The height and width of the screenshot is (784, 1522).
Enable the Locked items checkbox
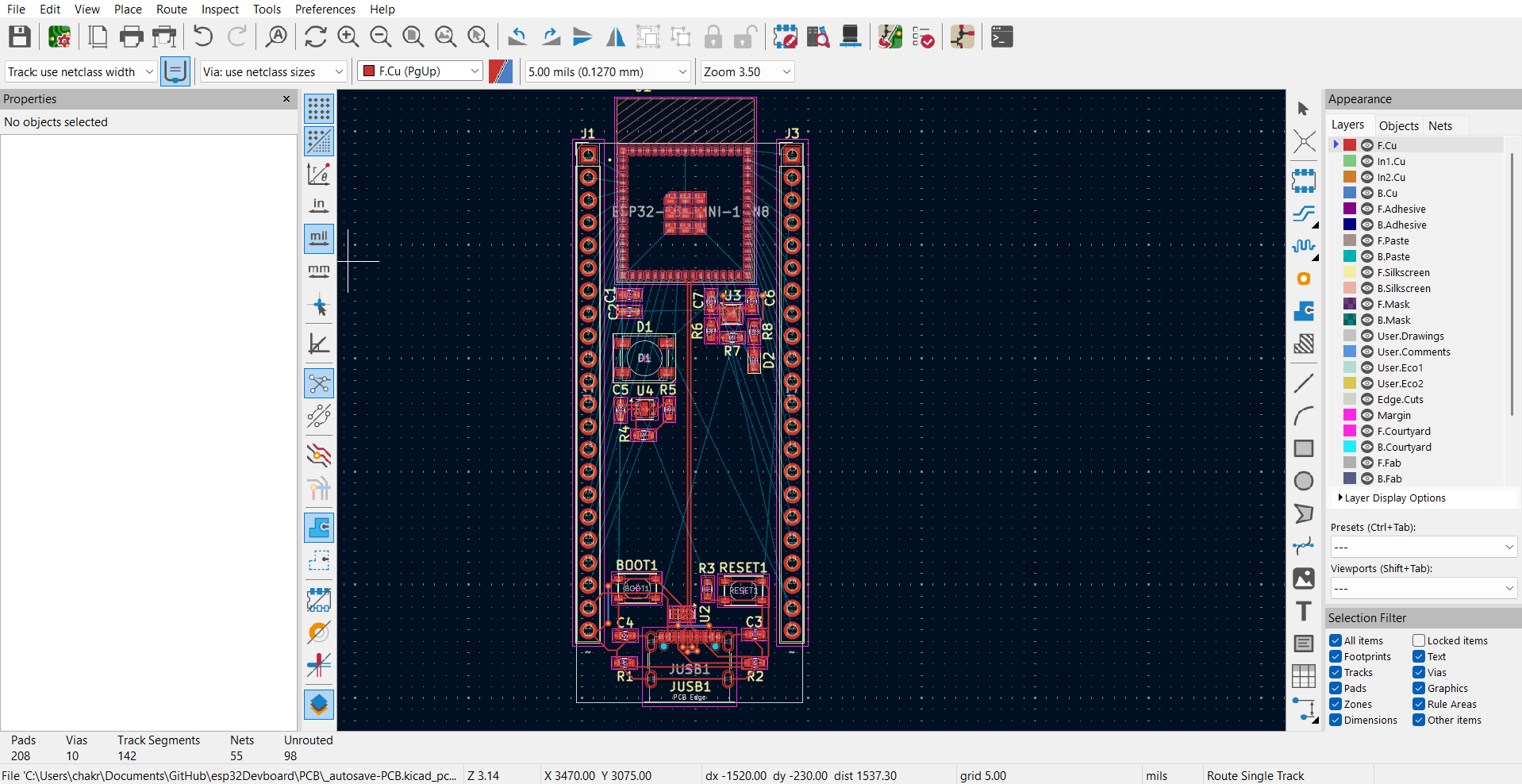point(1419,640)
